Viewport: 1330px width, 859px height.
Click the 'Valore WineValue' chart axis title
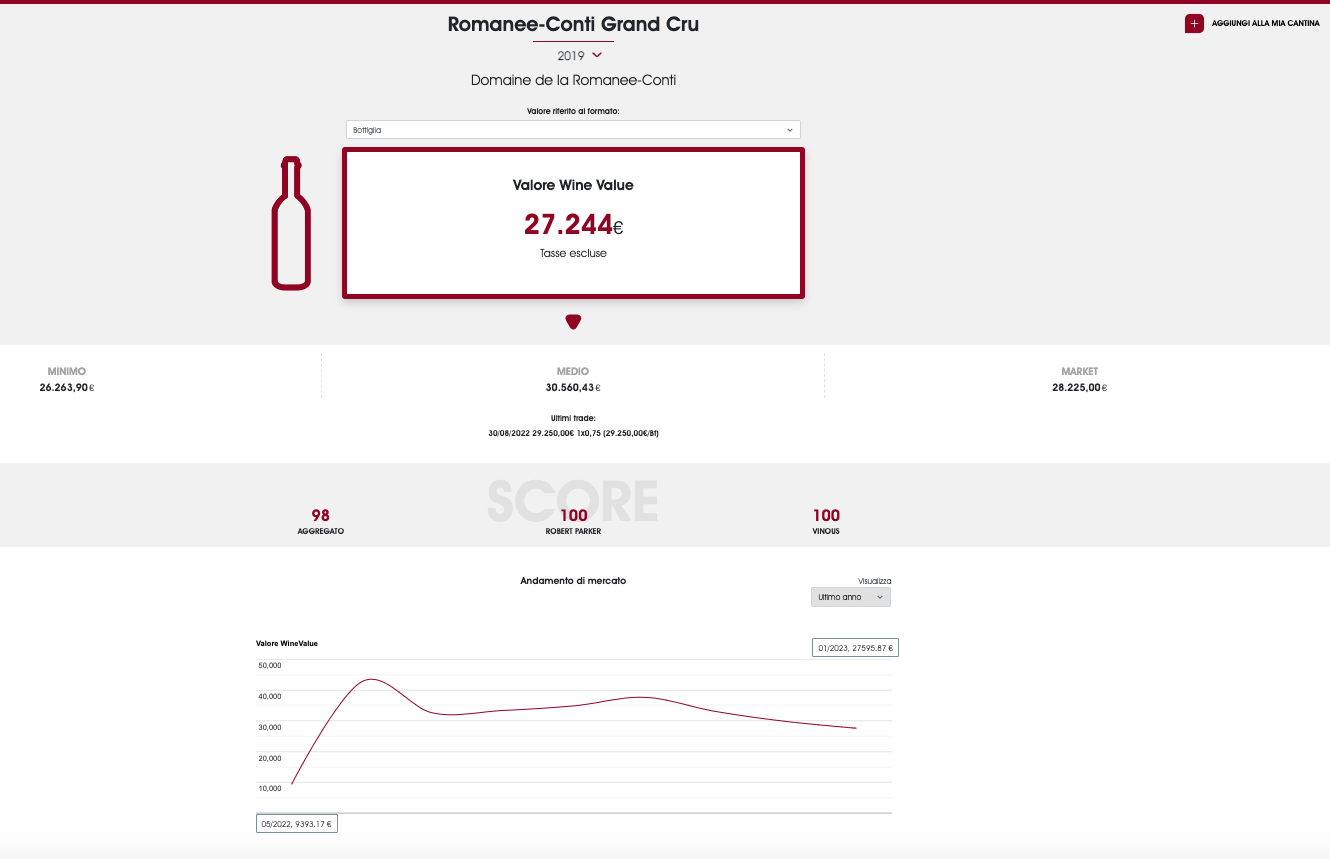coord(287,643)
